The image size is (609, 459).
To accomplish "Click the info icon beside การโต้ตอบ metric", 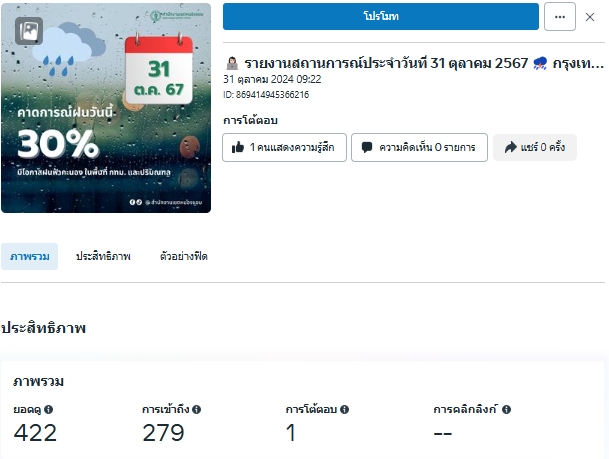I will point(345,409).
